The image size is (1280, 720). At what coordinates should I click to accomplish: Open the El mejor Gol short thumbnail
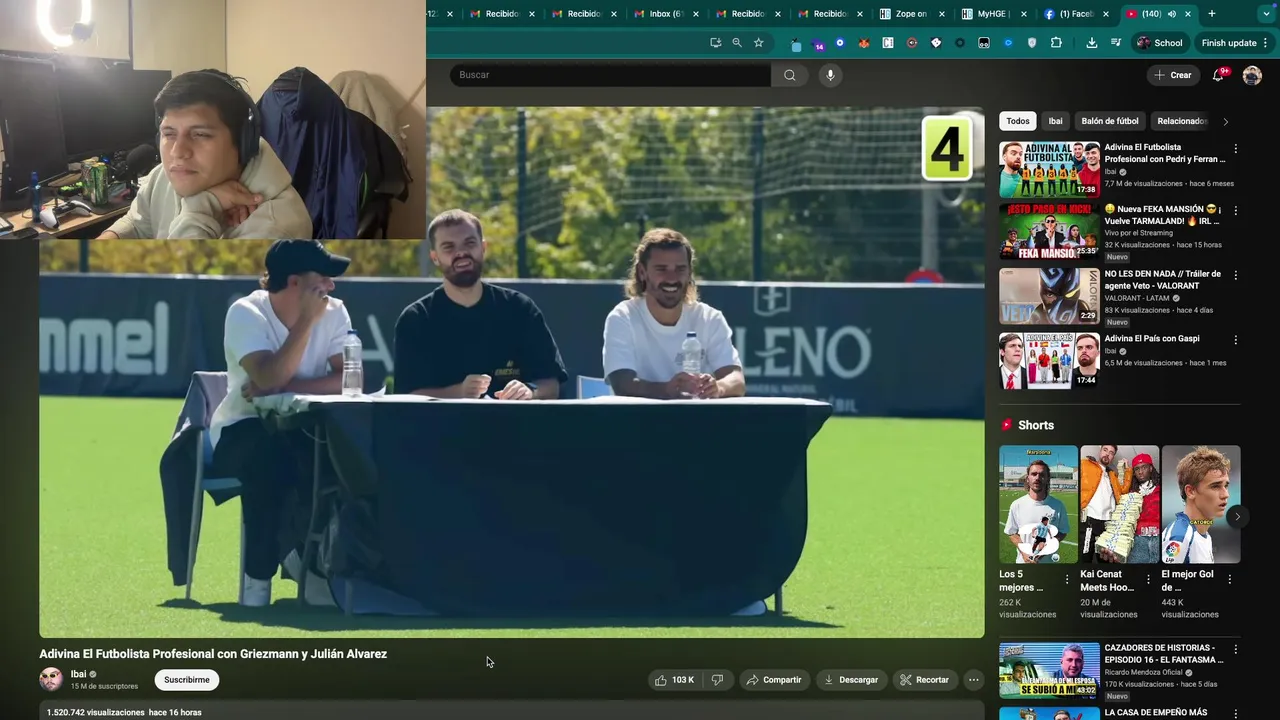pos(1200,504)
